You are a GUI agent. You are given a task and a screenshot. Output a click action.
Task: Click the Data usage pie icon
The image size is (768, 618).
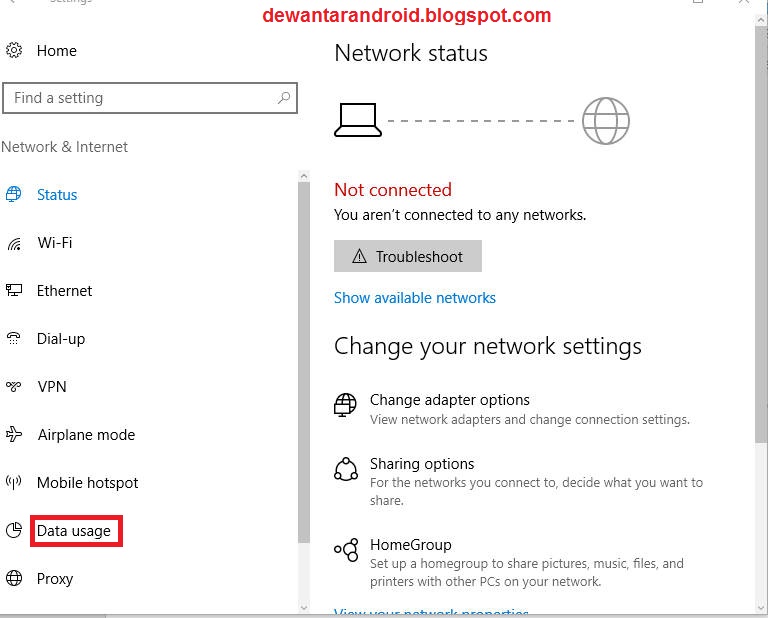tap(14, 530)
